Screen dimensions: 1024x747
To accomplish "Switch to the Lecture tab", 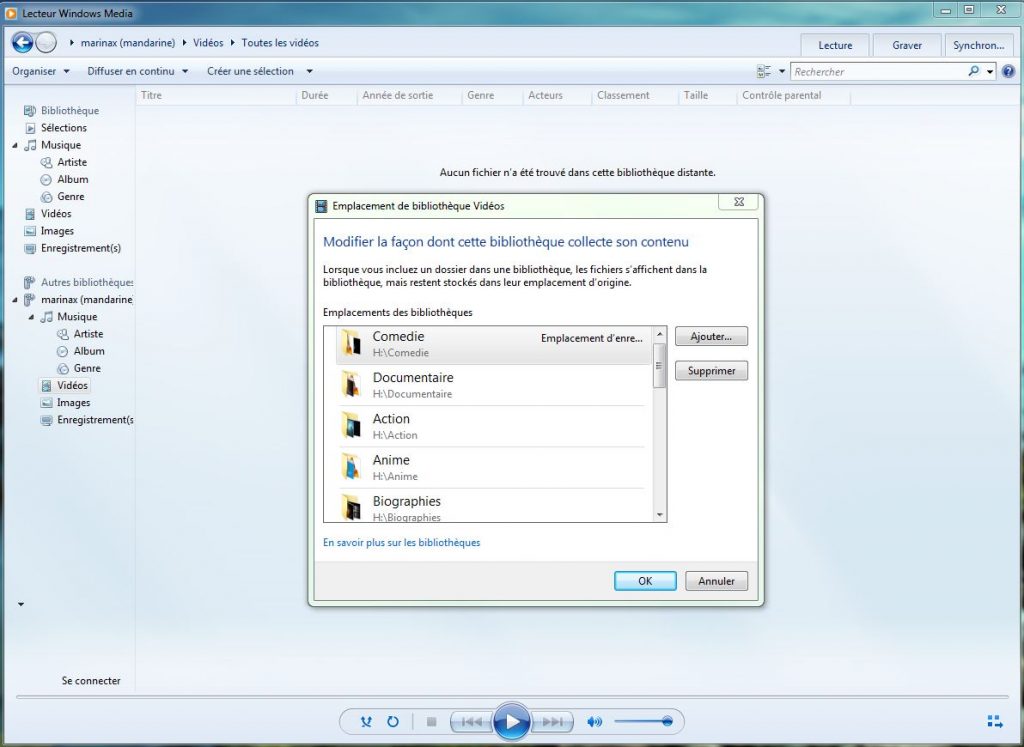I will point(835,45).
